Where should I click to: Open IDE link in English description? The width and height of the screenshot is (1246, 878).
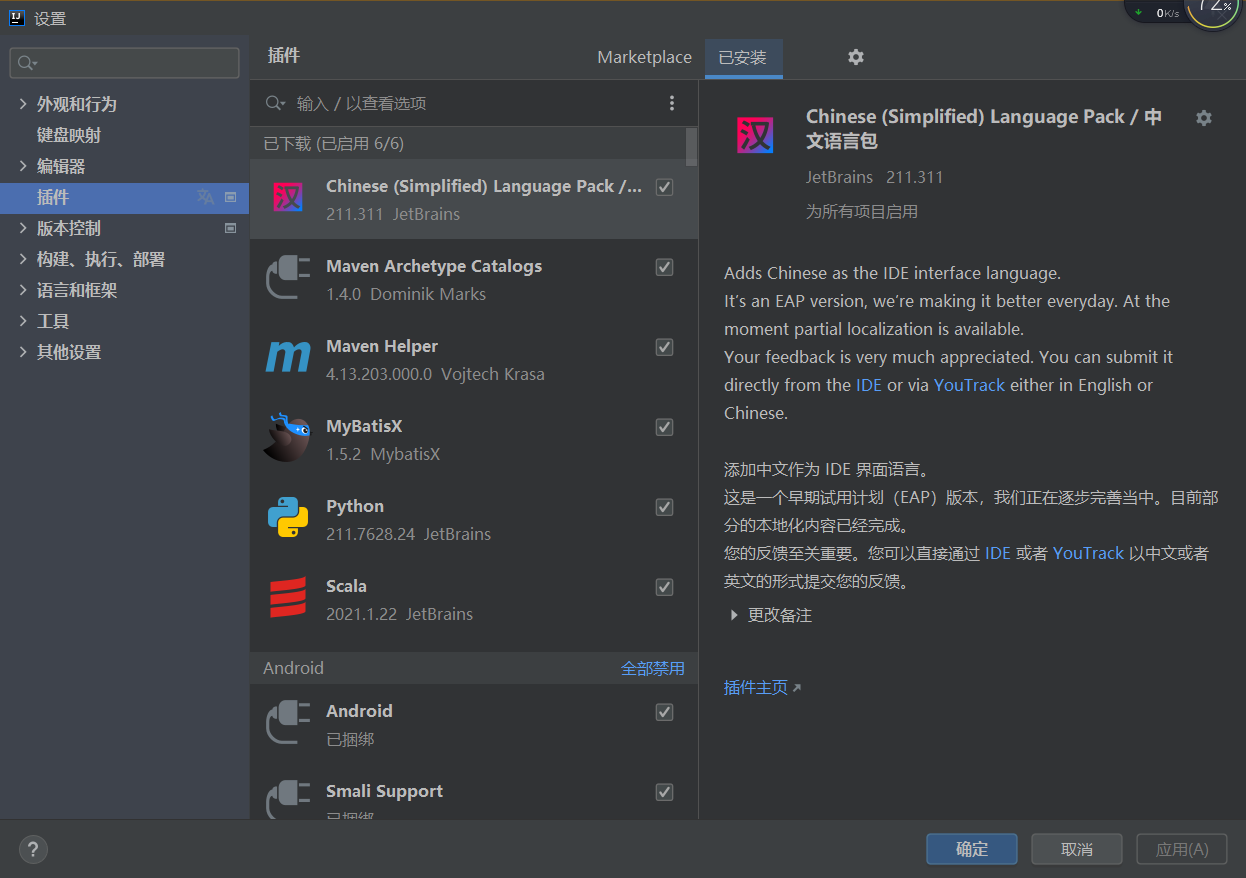(869, 385)
